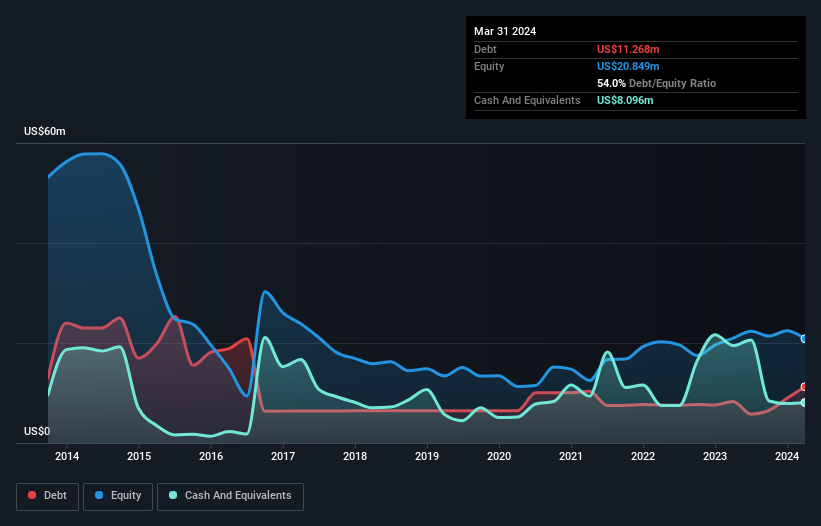Viewport: 821px width, 526px height.
Task: Click the 2016 x-axis label
Action: coord(211,456)
